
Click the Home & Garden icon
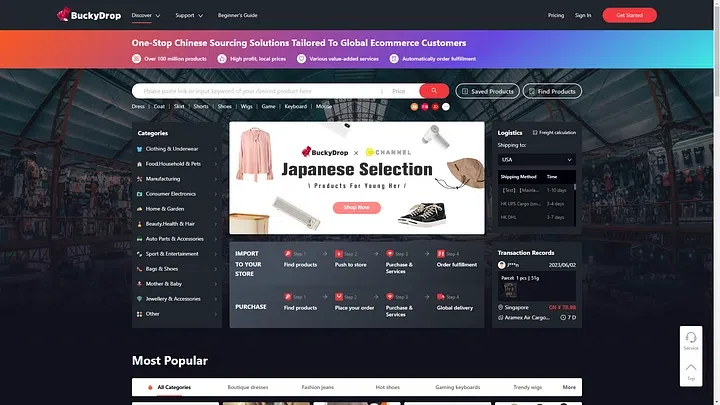[140, 209]
